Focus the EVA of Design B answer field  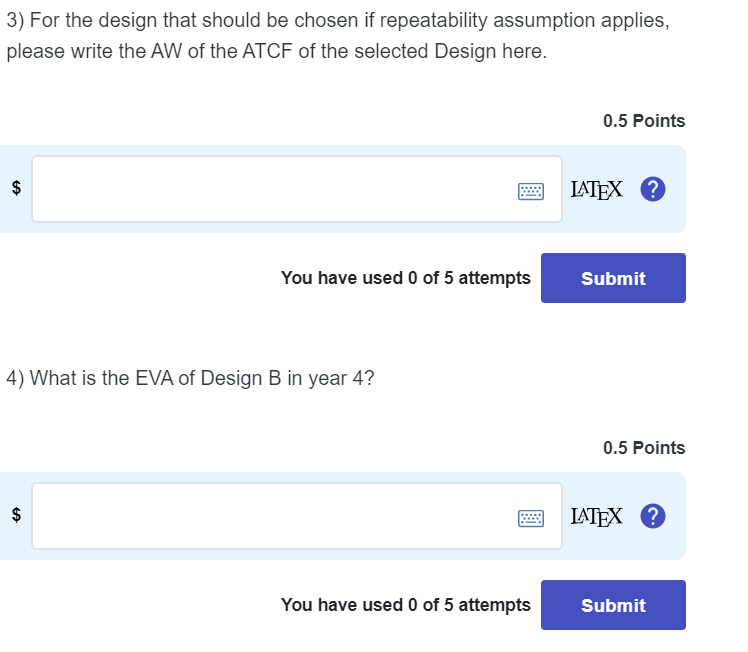pos(272,516)
